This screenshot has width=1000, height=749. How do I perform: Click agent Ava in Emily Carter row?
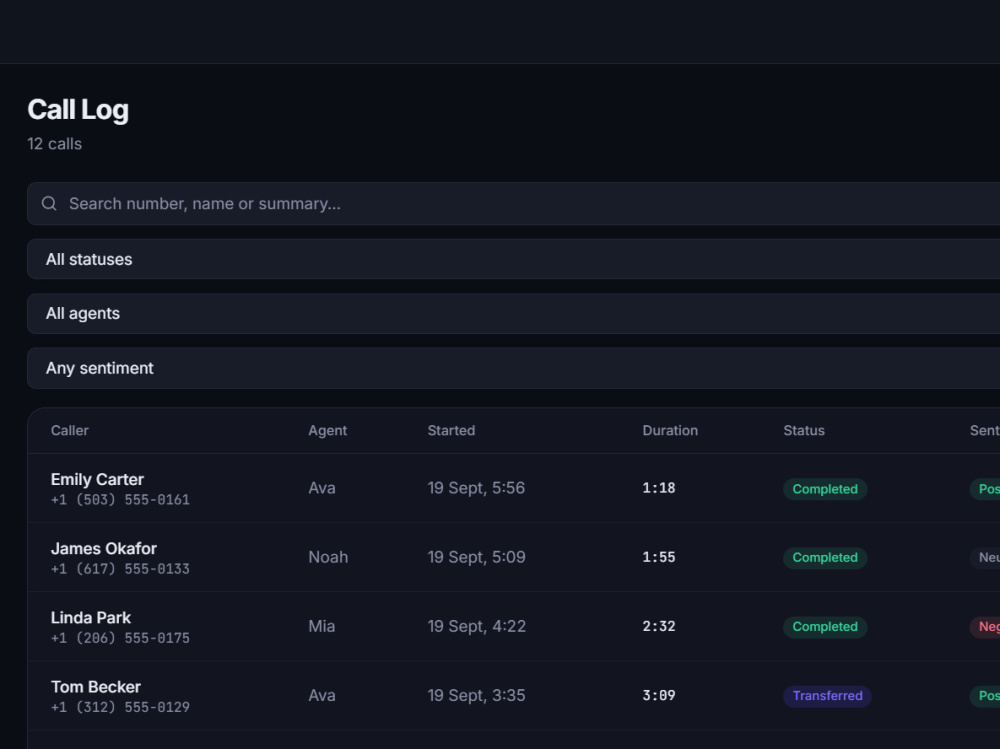click(x=321, y=488)
